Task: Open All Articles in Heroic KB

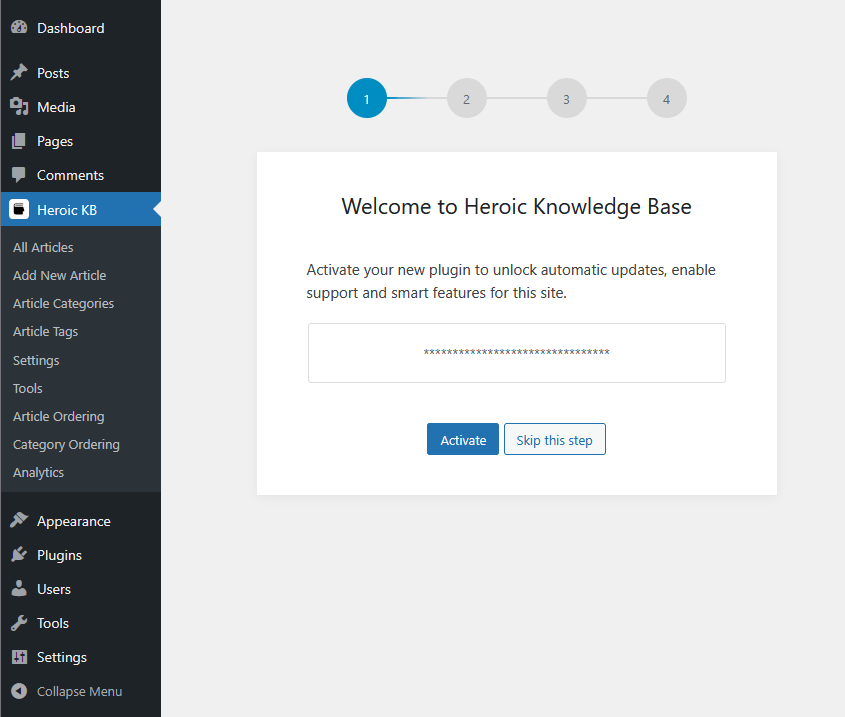Action: [43, 247]
